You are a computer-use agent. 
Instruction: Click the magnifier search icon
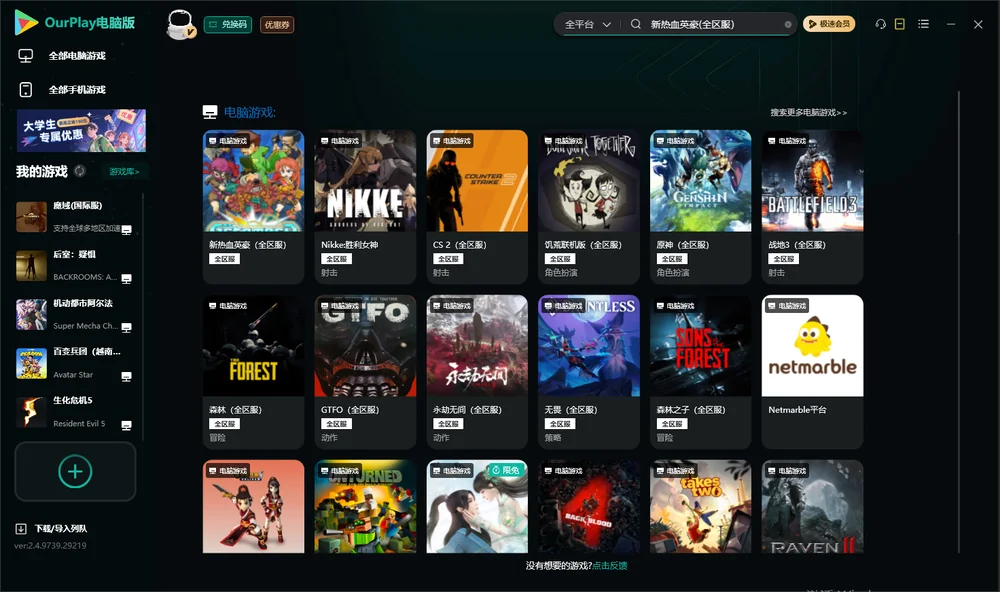coord(636,24)
